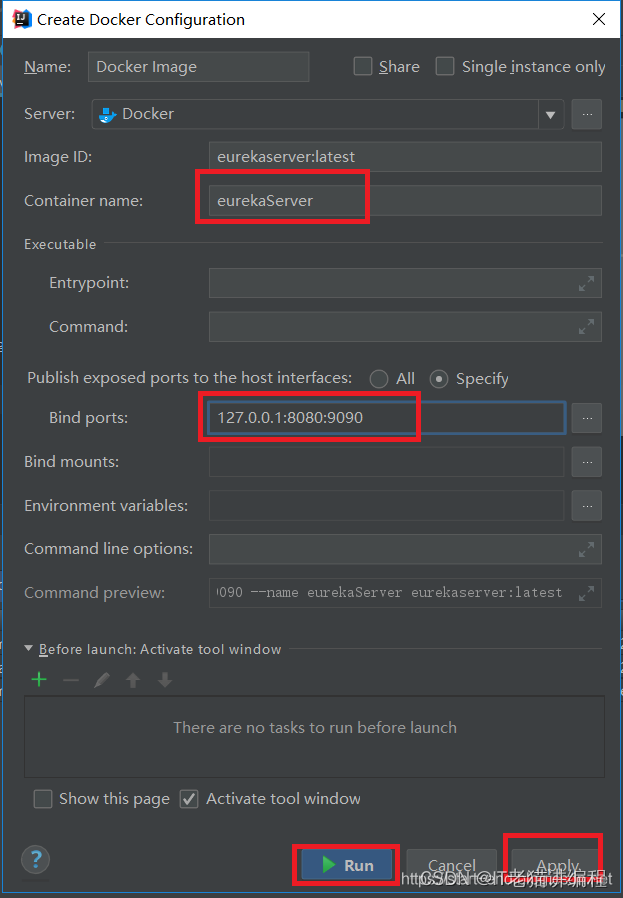
Task: Open the Bind mounts ellipsis dialog
Action: 587,462
